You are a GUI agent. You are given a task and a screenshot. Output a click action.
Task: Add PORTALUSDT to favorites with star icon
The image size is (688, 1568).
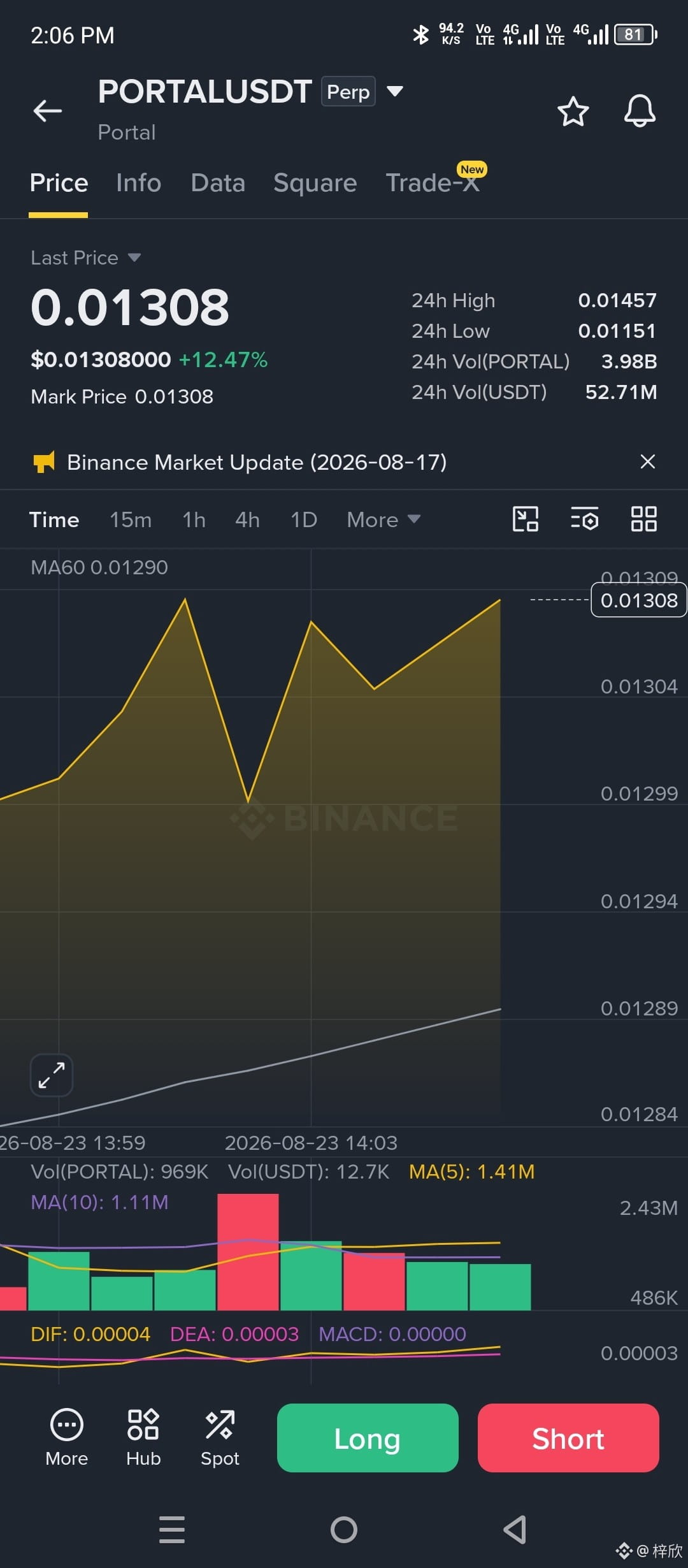pyautogui.click(x=573, y=112)
